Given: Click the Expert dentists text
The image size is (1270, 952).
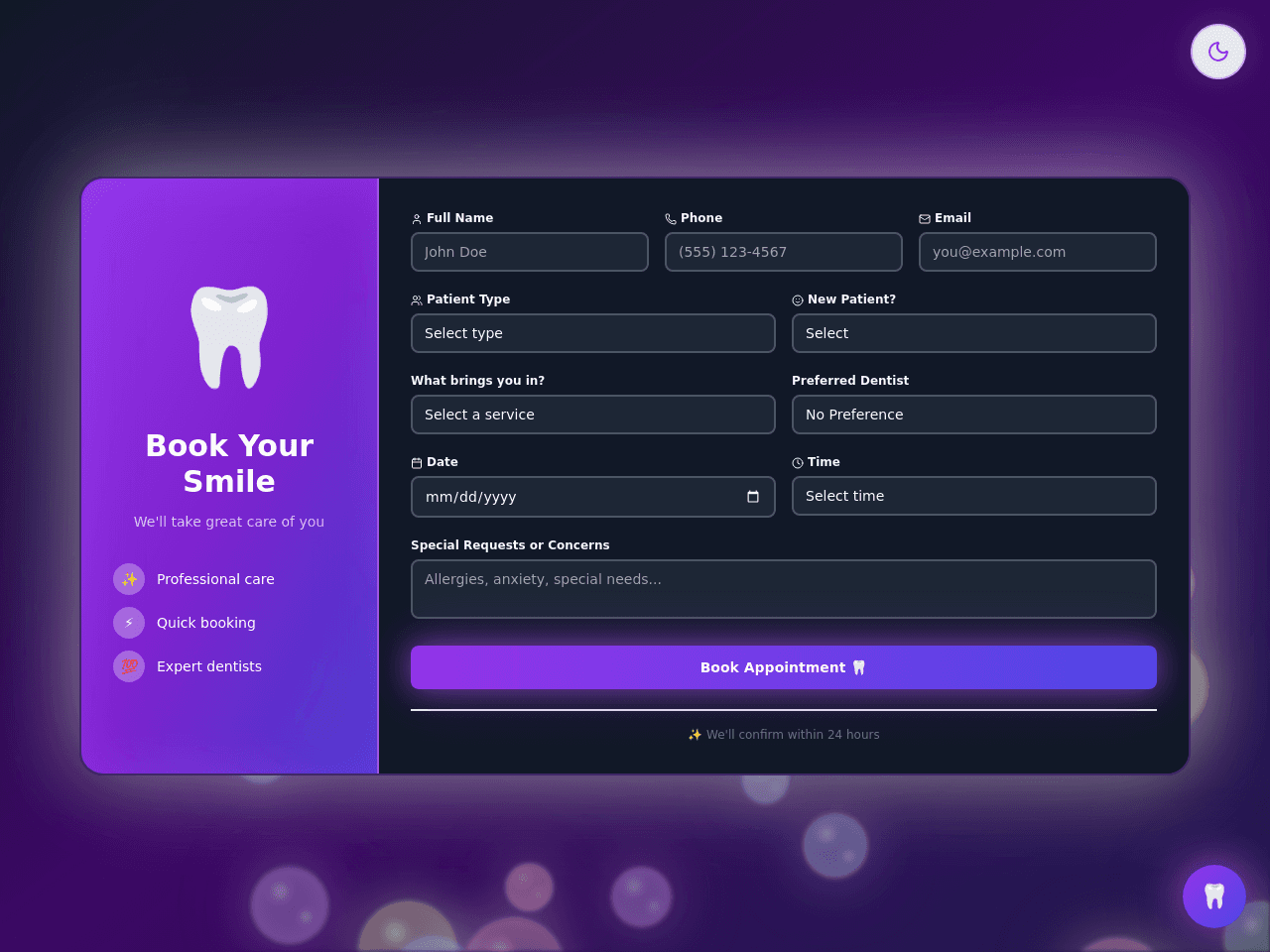Looking at the screenshot, I should coord(209,666).
